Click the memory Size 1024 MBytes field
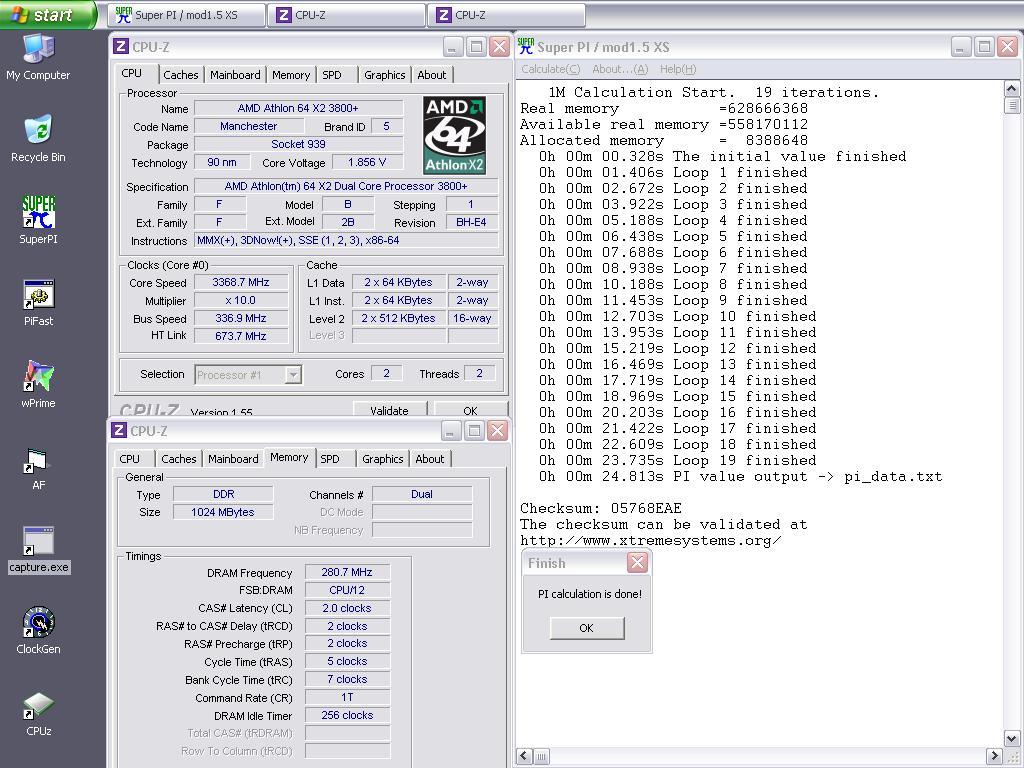 tap(223, 512)
